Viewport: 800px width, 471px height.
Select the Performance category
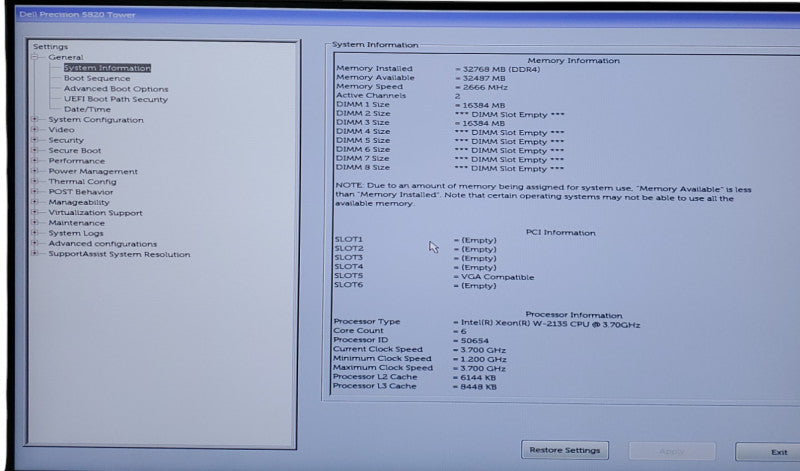click(77, 161)
